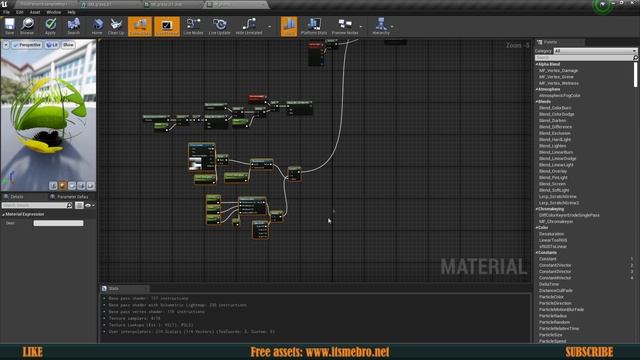Select Desaturation in the Palette list
This screenshot has width=640, height=360.
click(551, 234)
